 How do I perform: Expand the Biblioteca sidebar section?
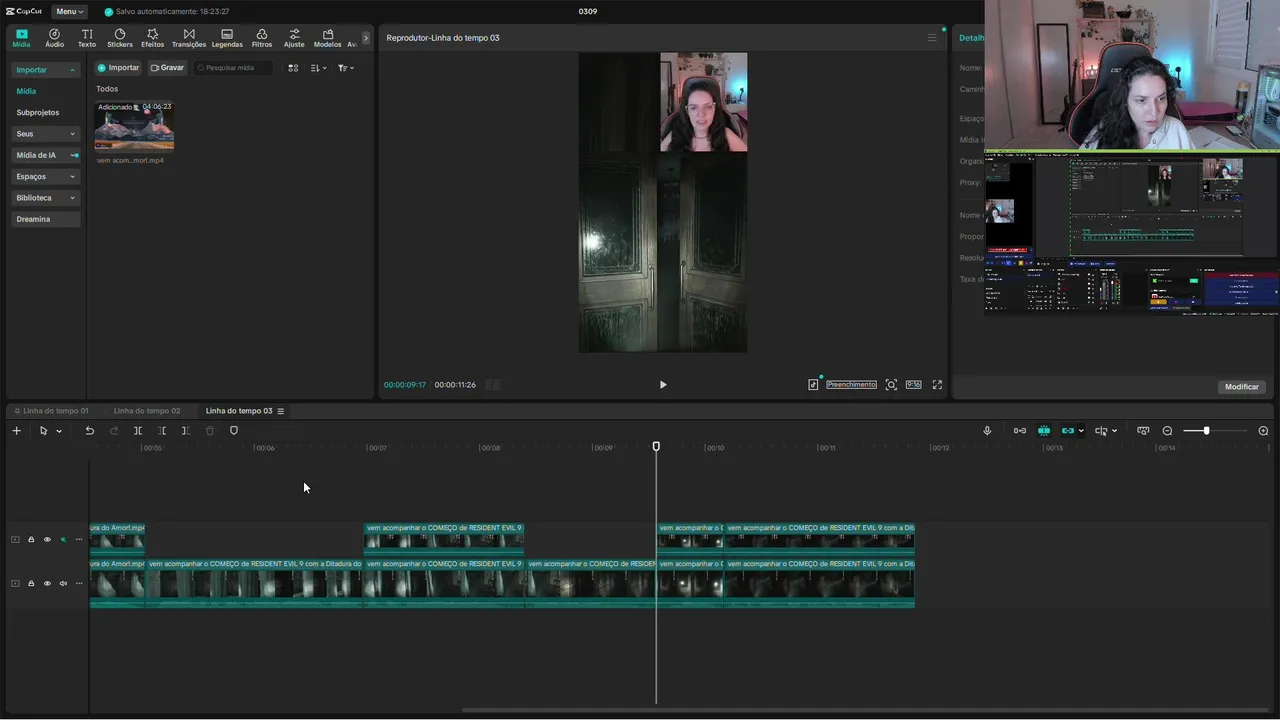coord(45,198)
